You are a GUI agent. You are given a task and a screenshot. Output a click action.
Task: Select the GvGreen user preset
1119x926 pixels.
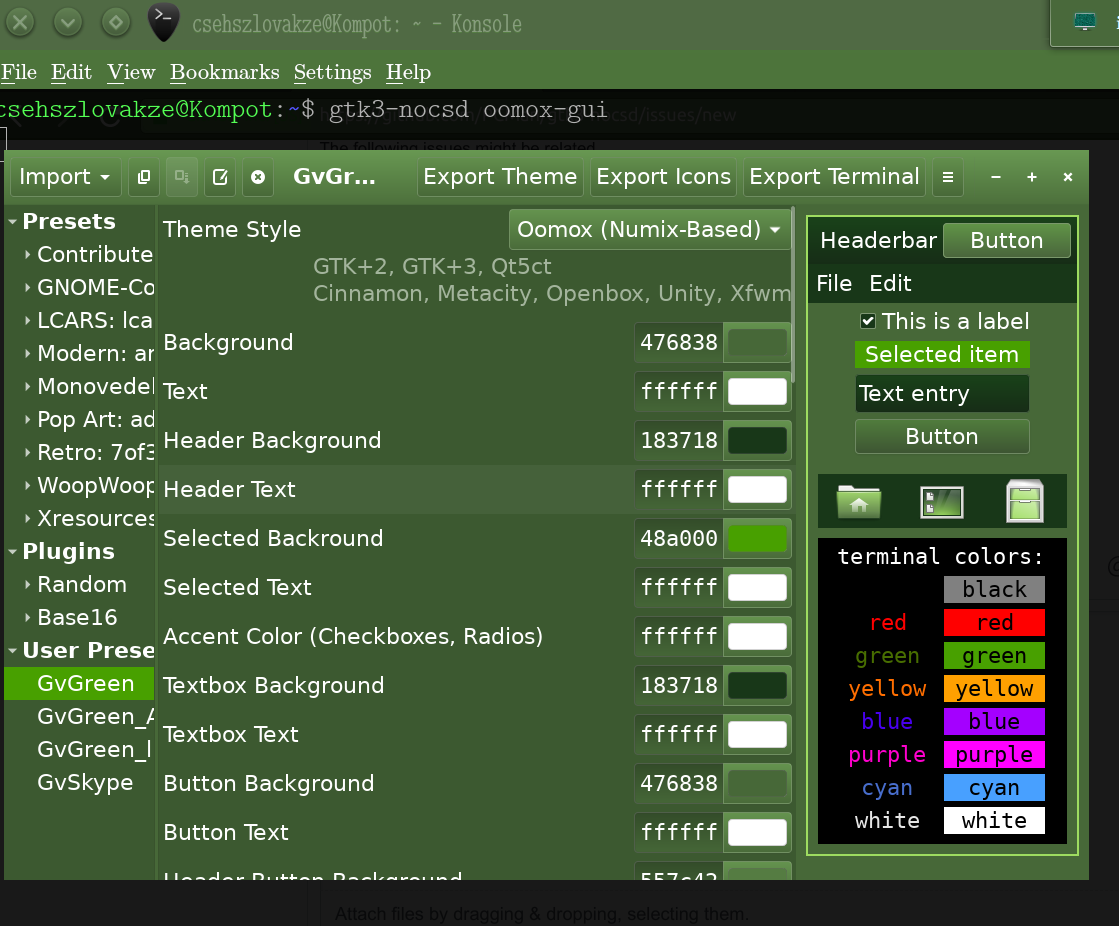pyautogui.click(x=79, y=683)
